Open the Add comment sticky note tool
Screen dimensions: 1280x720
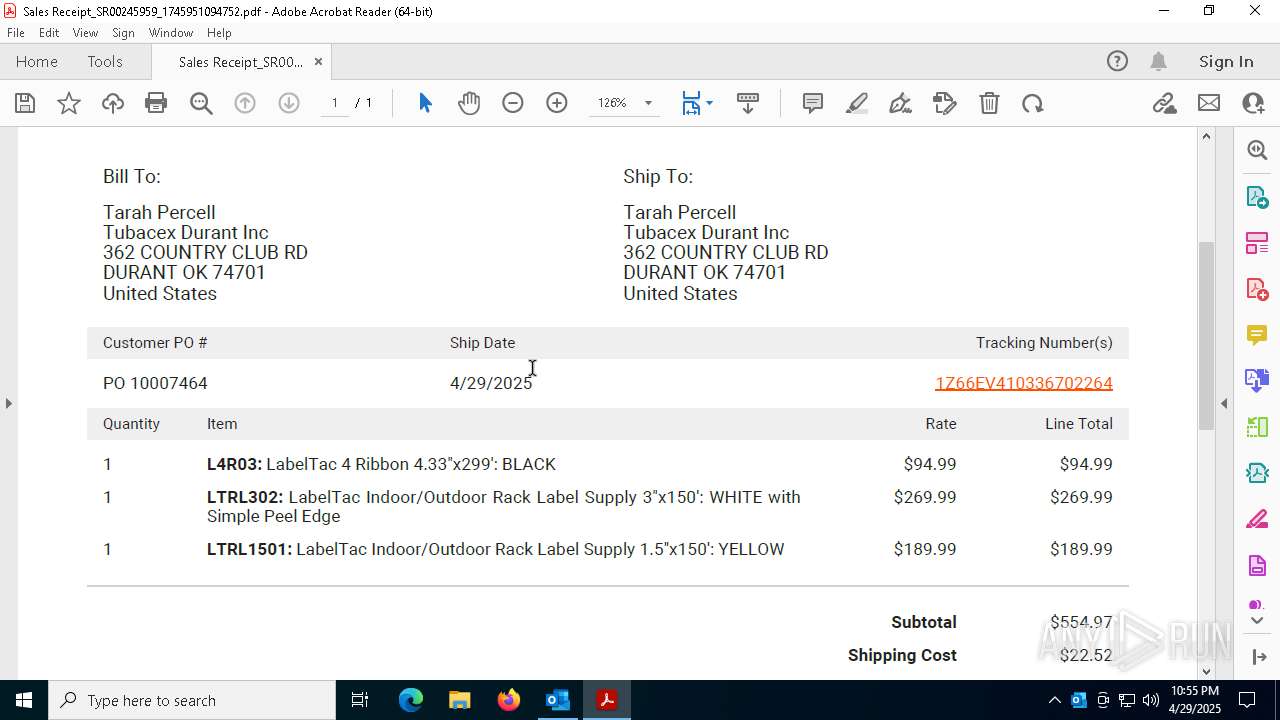[x=813, y=103]
